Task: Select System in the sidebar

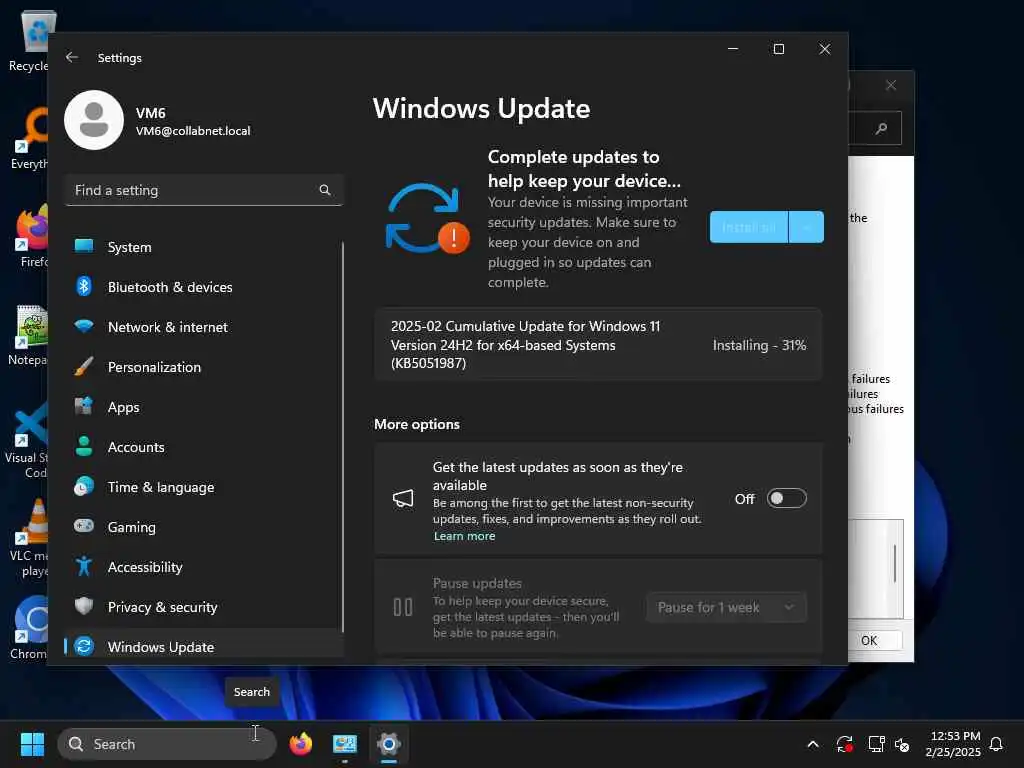Action: click(x=204, y=247)
